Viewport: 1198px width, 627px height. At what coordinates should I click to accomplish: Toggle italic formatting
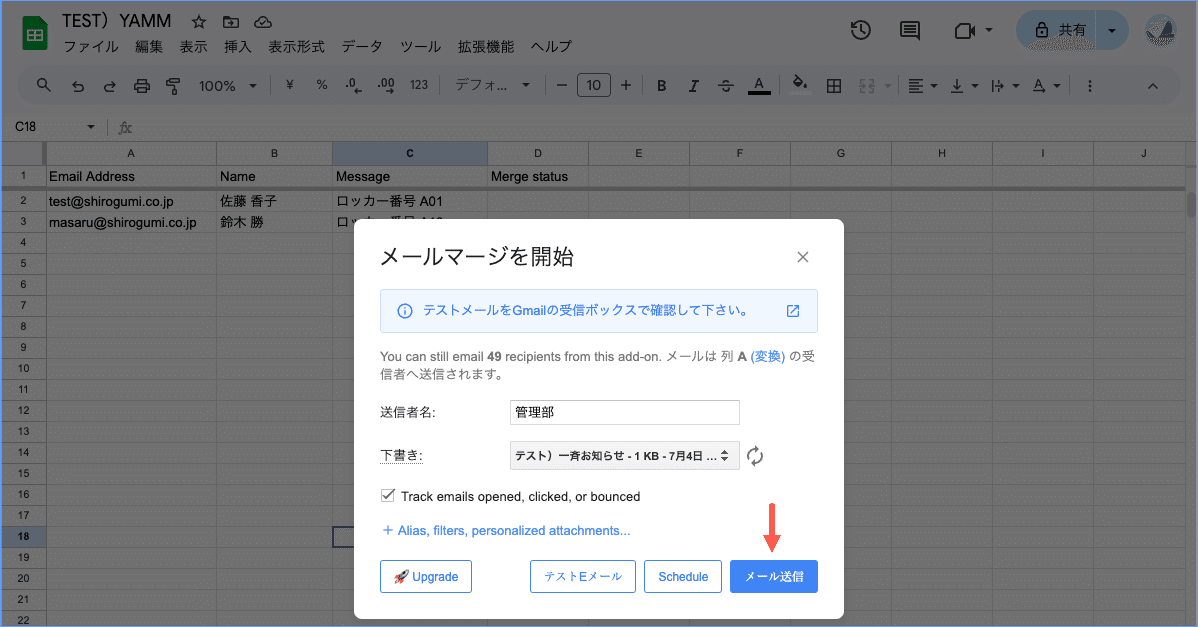[x=693, y=86]
